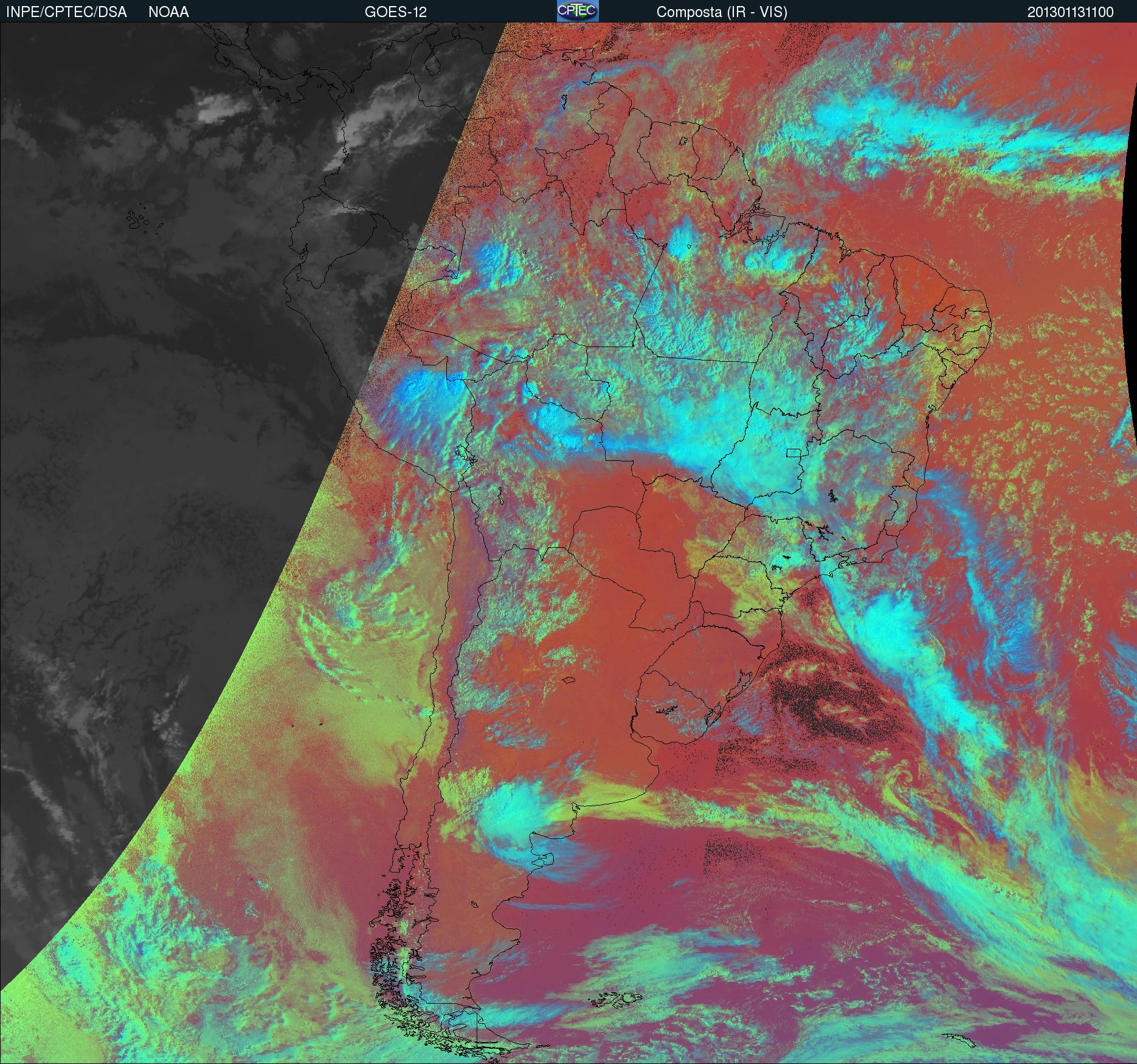This screenshot has height=1064, width=1137.
Task: Click the INPE/CPTEC/DSA header label
Action: (66, 12)
